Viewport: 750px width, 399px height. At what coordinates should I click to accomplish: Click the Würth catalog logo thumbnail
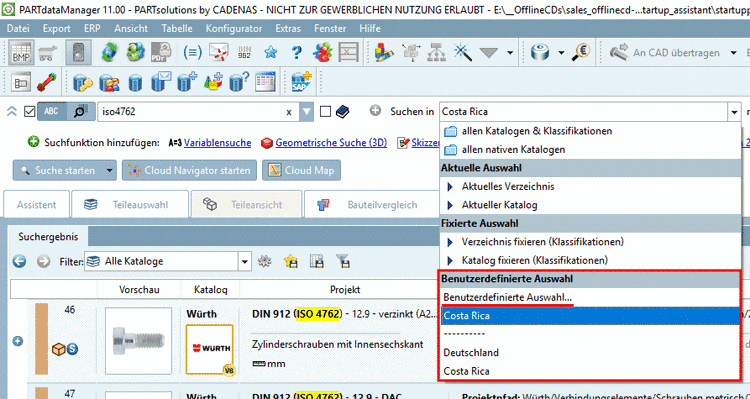(x=210, y=349)
